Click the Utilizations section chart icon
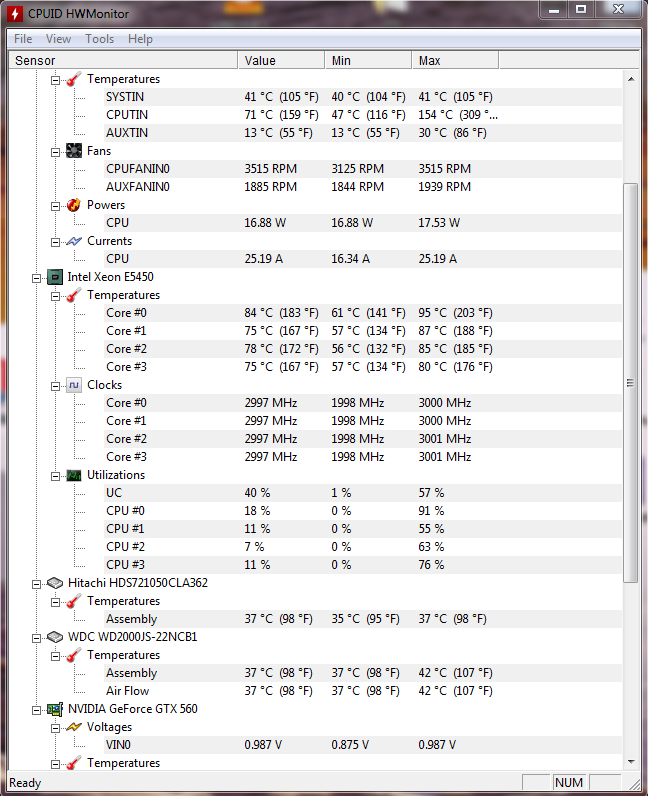Image resolution: width=648 pixels, height=796 pixels. pyautogui.click(x=74, y=475)
